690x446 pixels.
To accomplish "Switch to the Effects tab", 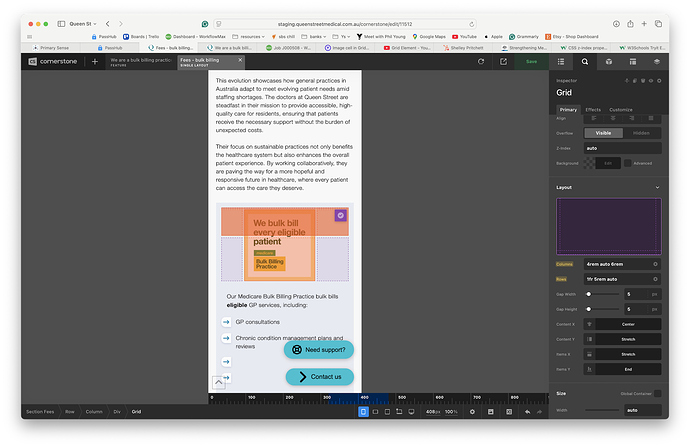I will coord(593,109).
